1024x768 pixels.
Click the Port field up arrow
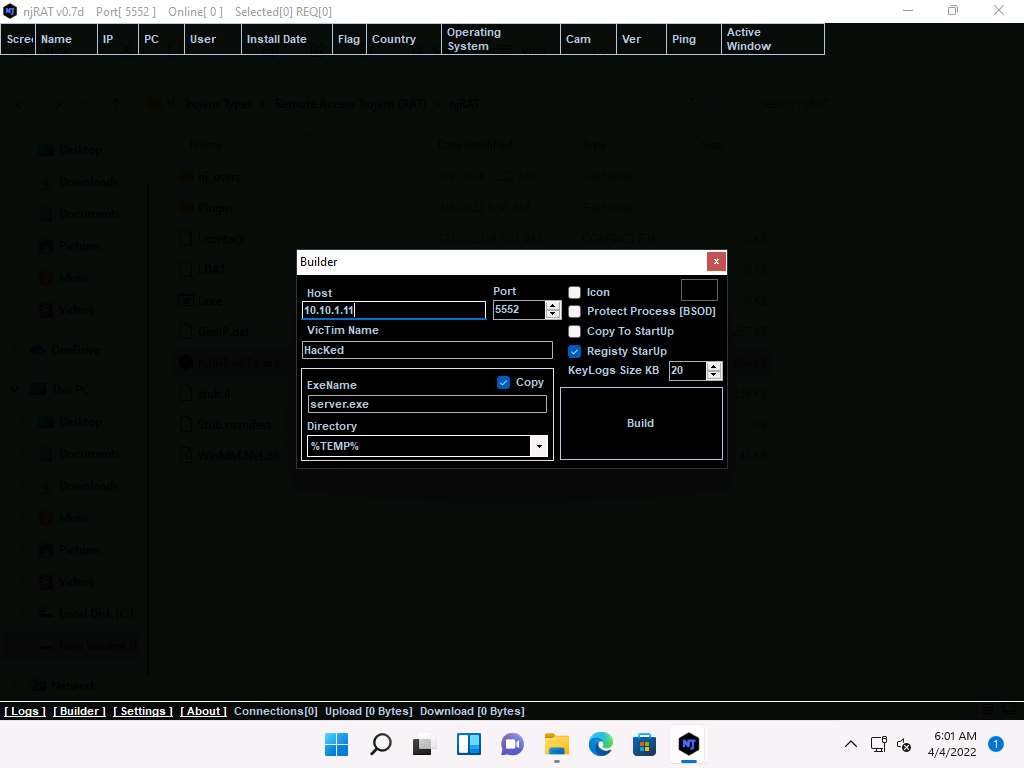(553, 305)
